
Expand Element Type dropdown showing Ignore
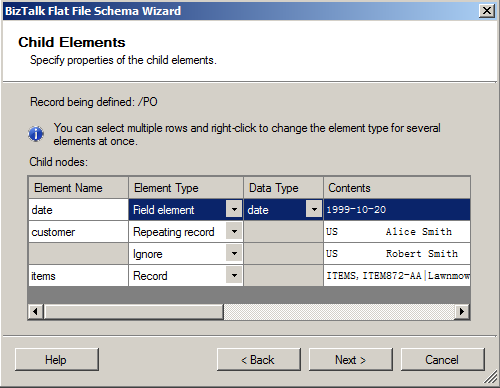pos(234,253)
